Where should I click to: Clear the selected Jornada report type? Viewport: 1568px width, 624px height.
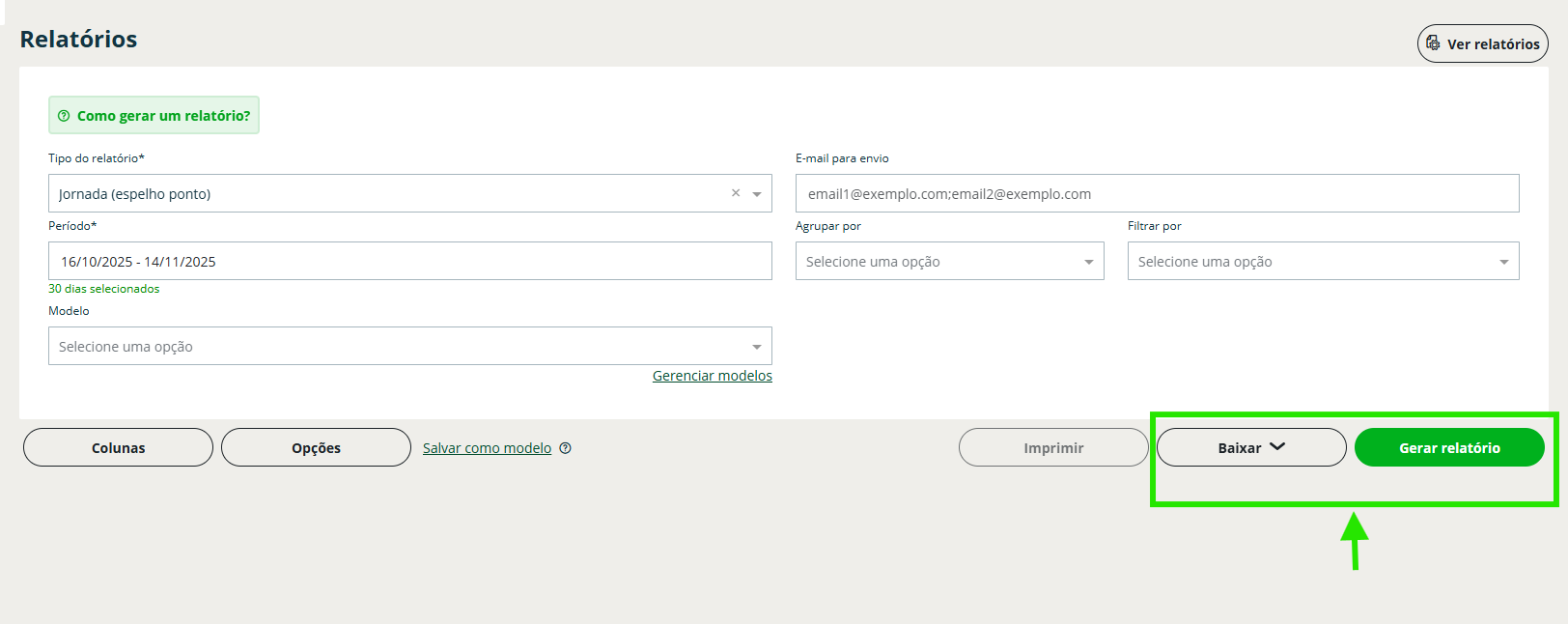click(736, 193)
